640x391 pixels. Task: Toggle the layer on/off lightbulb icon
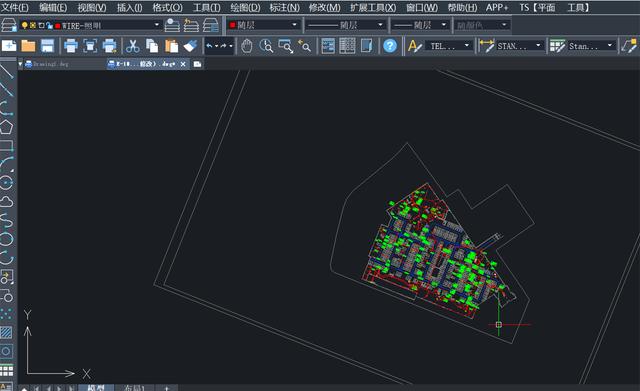pos(24,25)
